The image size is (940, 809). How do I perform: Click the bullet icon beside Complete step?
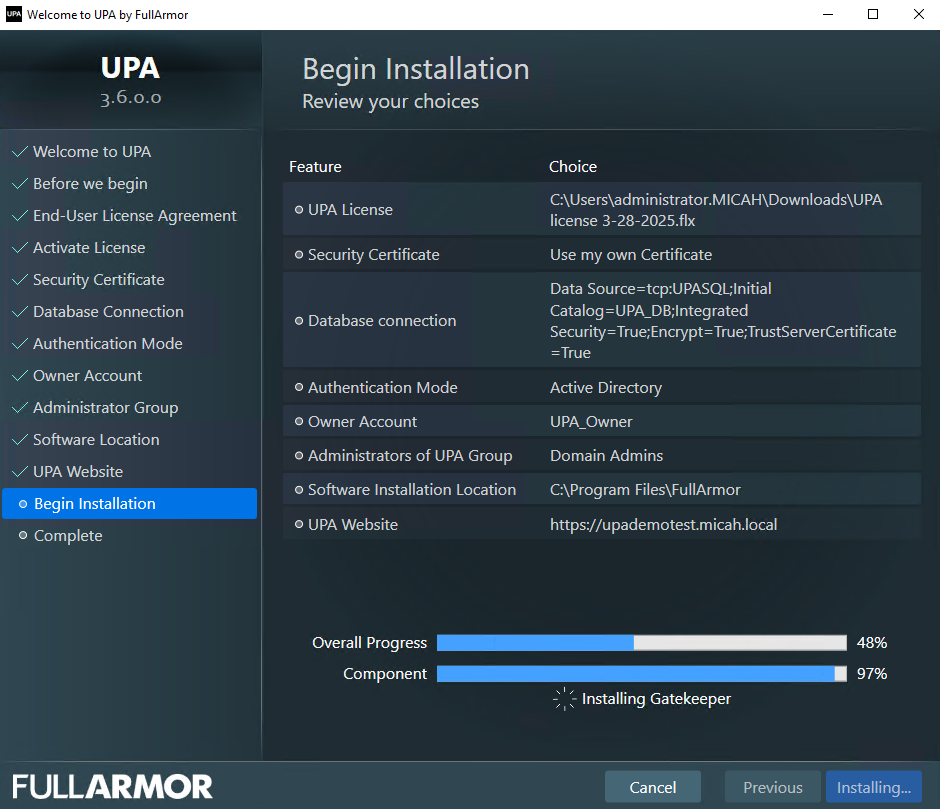[23, 536]
